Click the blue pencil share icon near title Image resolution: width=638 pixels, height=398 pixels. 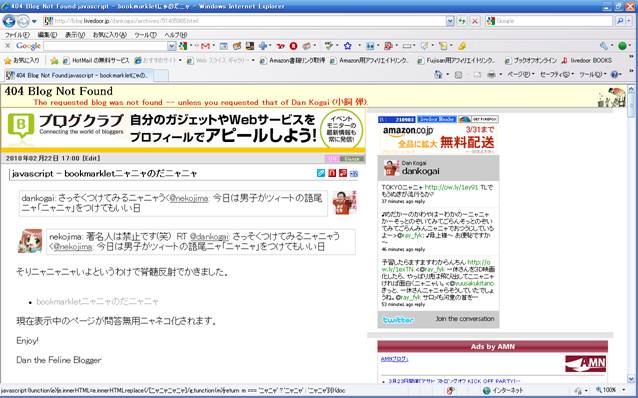[321, 173]
